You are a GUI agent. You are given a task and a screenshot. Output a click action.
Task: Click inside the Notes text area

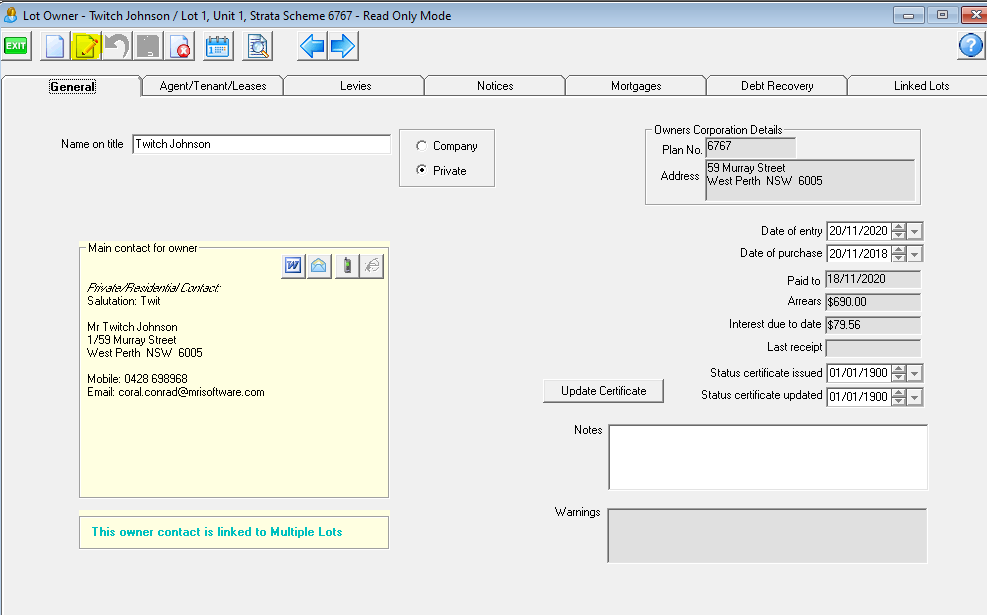click(768, 457)
